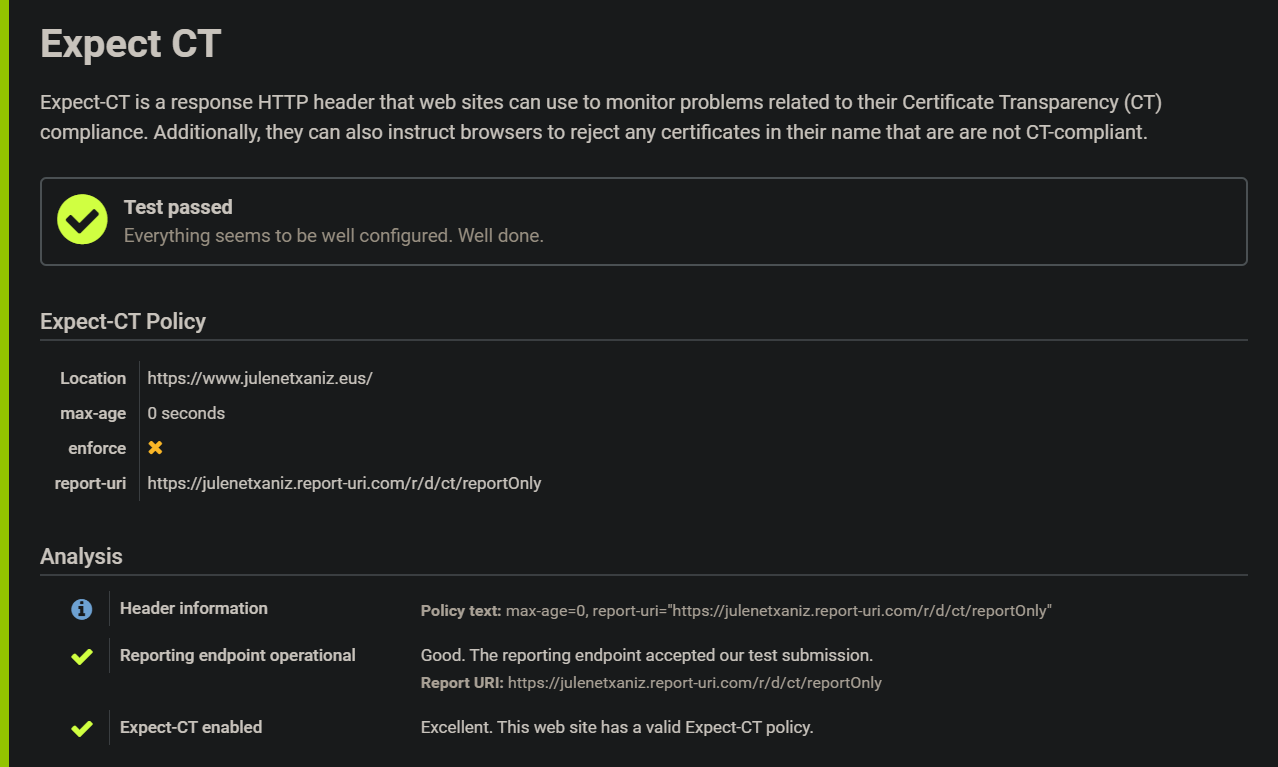Image resolution: width=1278 pixels, height=767 pixels.
Task: Click the yellow enforce cross icon
Action: [x=155, y=448]
